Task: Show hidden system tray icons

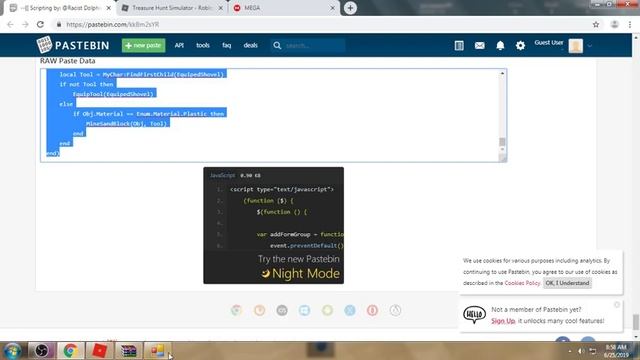Action: (570, 351)
